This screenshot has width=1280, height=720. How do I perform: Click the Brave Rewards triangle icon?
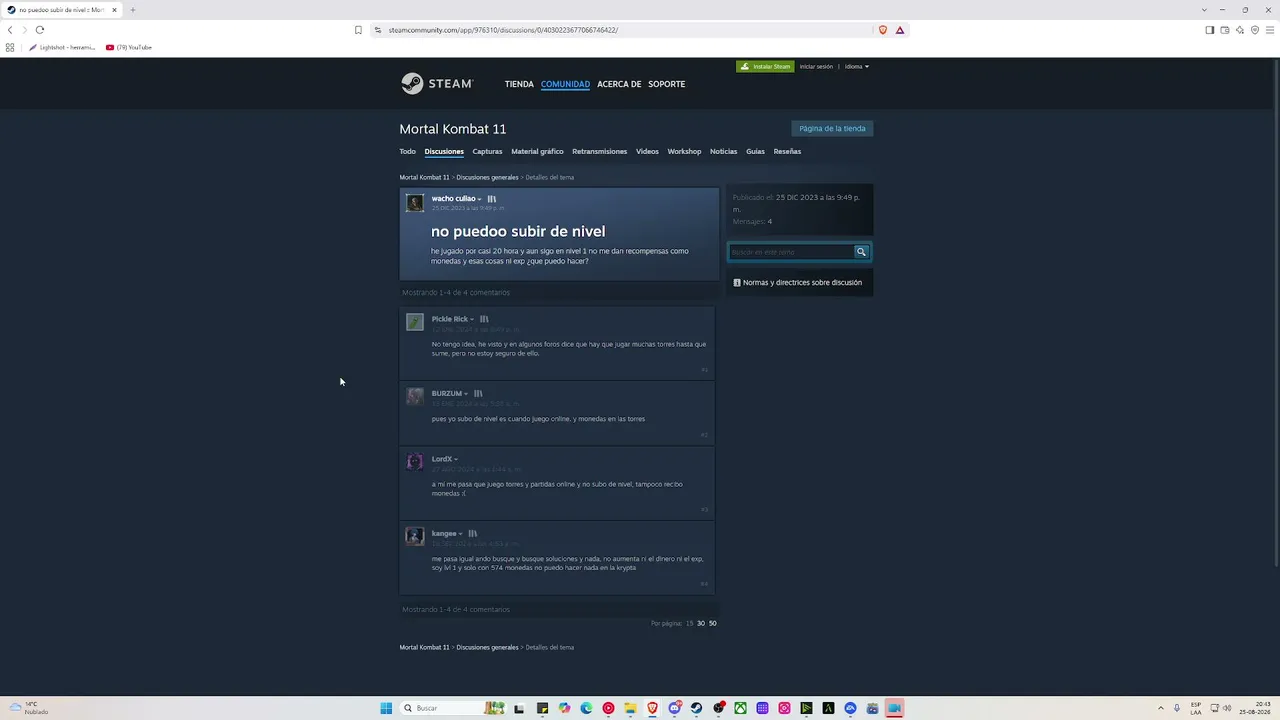(900, 30)
